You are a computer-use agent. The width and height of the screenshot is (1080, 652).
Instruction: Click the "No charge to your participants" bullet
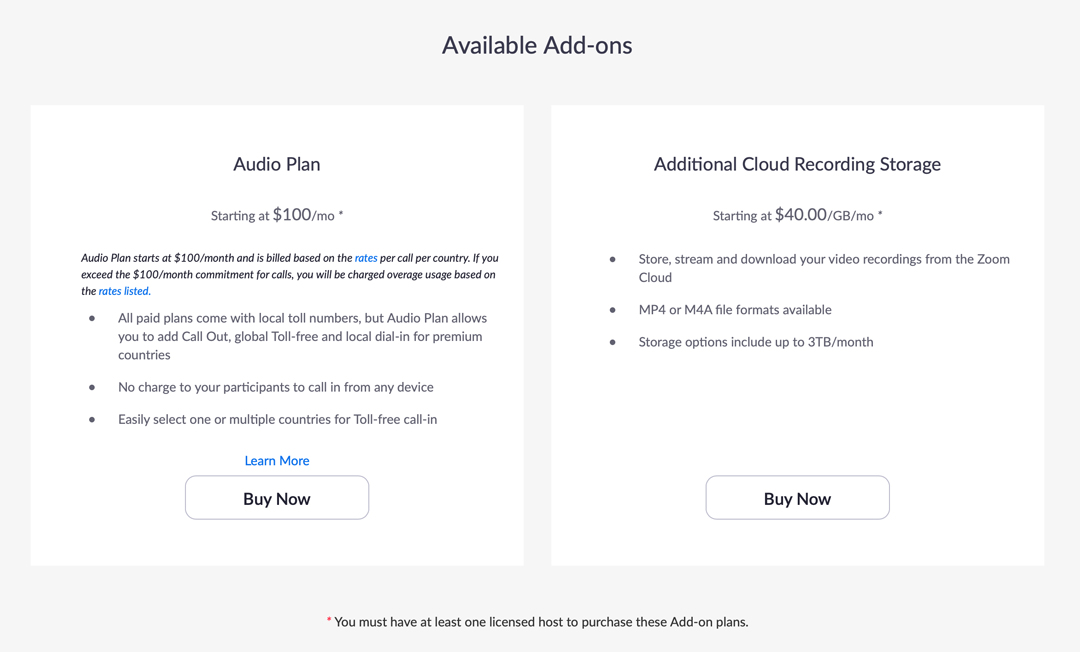point(275,387)
